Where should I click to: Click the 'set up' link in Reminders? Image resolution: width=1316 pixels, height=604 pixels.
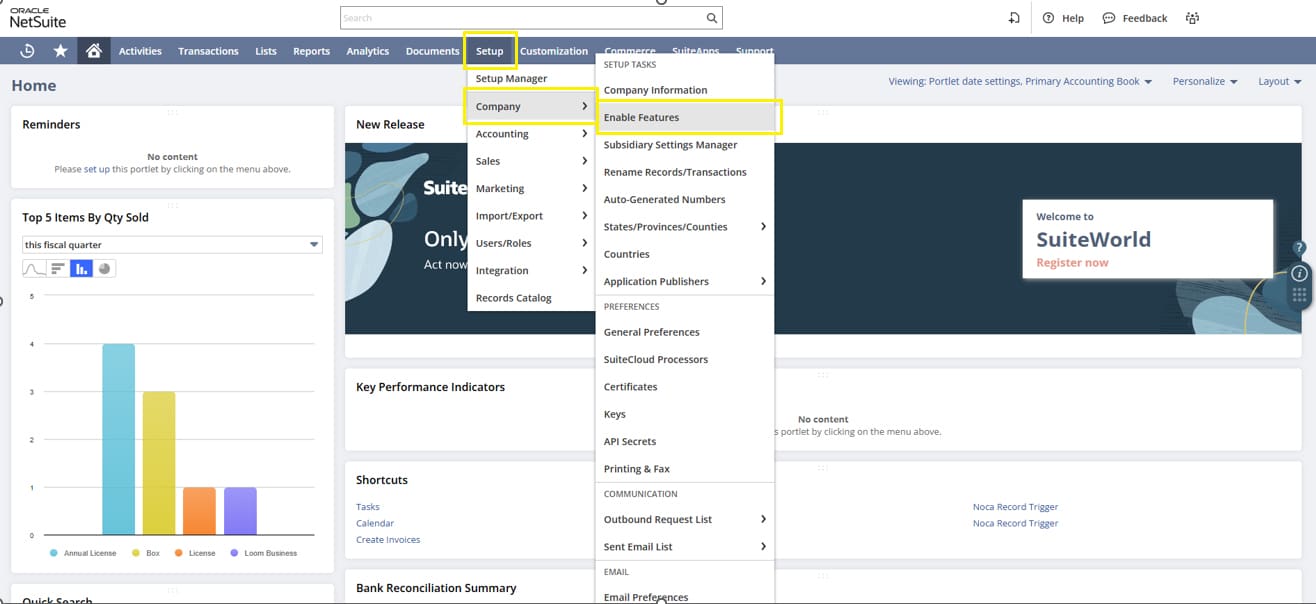coord(97,170)
